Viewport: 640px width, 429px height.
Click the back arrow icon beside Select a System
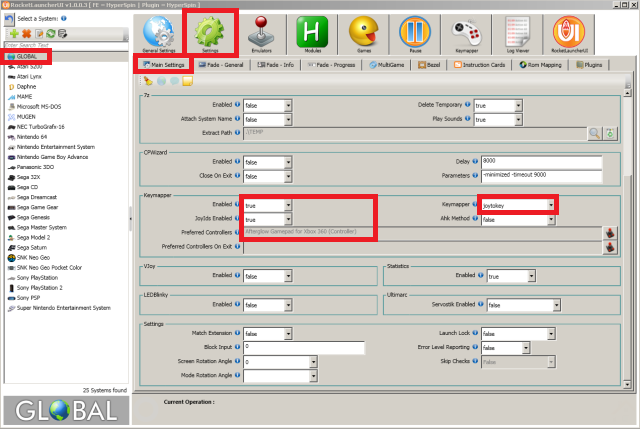point(9,20)
